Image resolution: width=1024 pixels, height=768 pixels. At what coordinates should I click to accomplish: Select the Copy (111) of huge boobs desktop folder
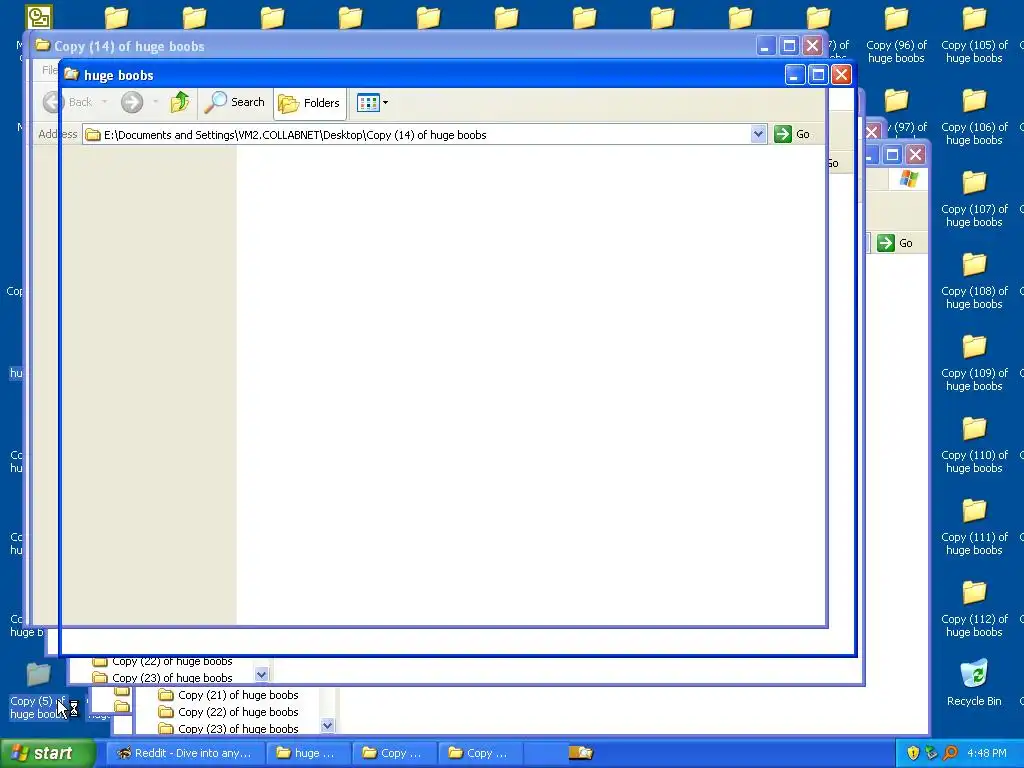click(x=974, y=528)
